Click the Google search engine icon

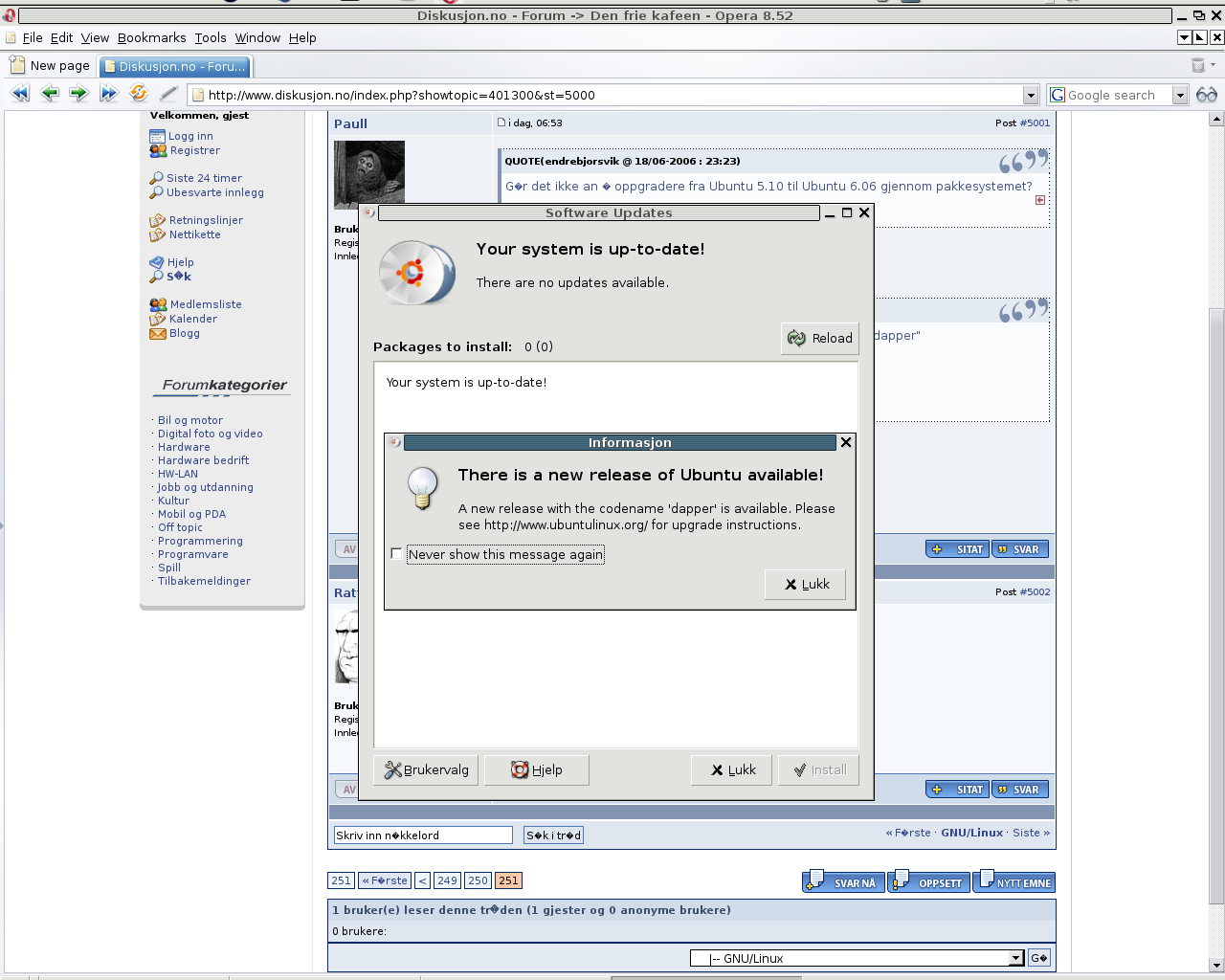pos(1058,95)
